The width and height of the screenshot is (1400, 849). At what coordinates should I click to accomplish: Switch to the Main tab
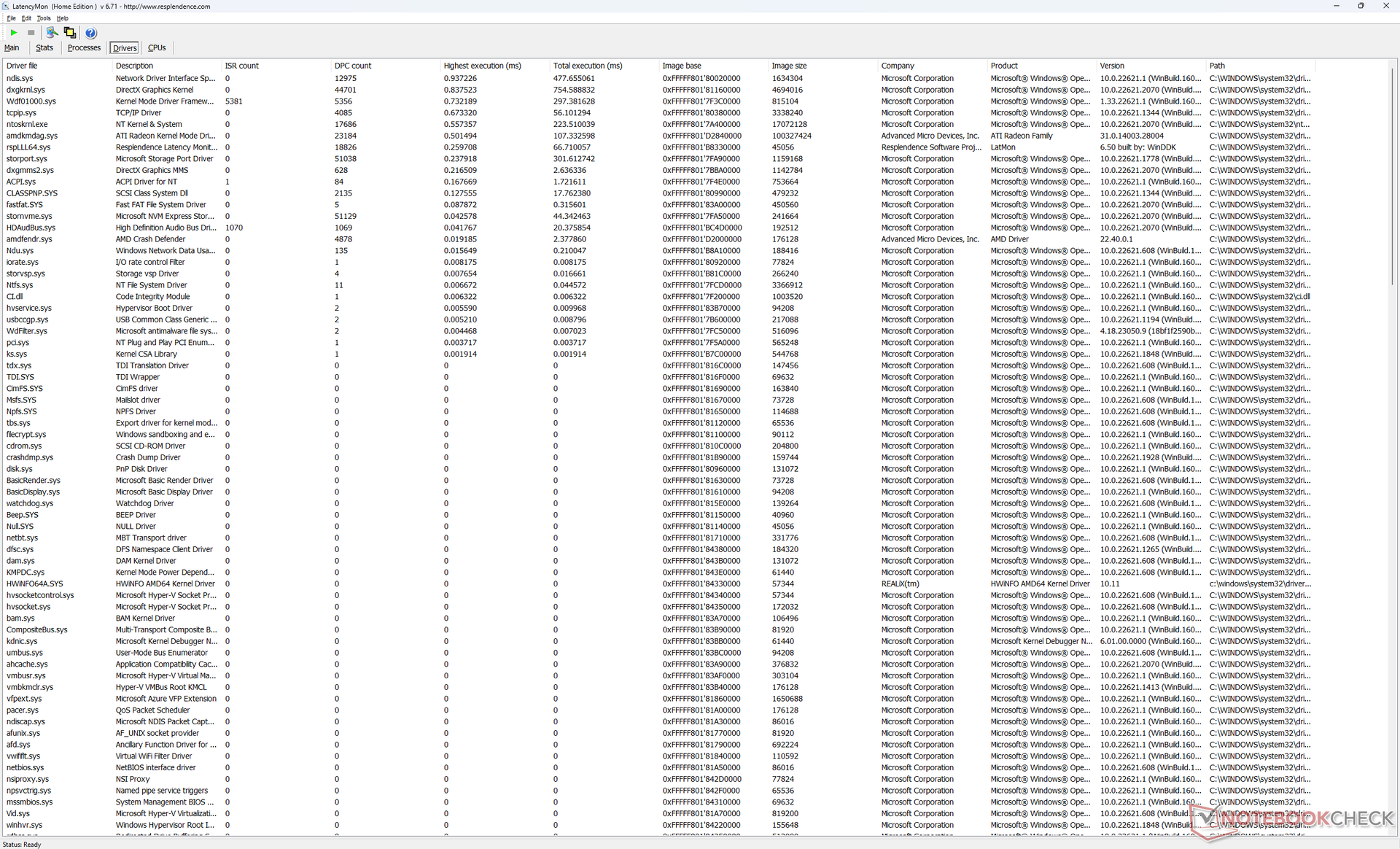[12, 48]
